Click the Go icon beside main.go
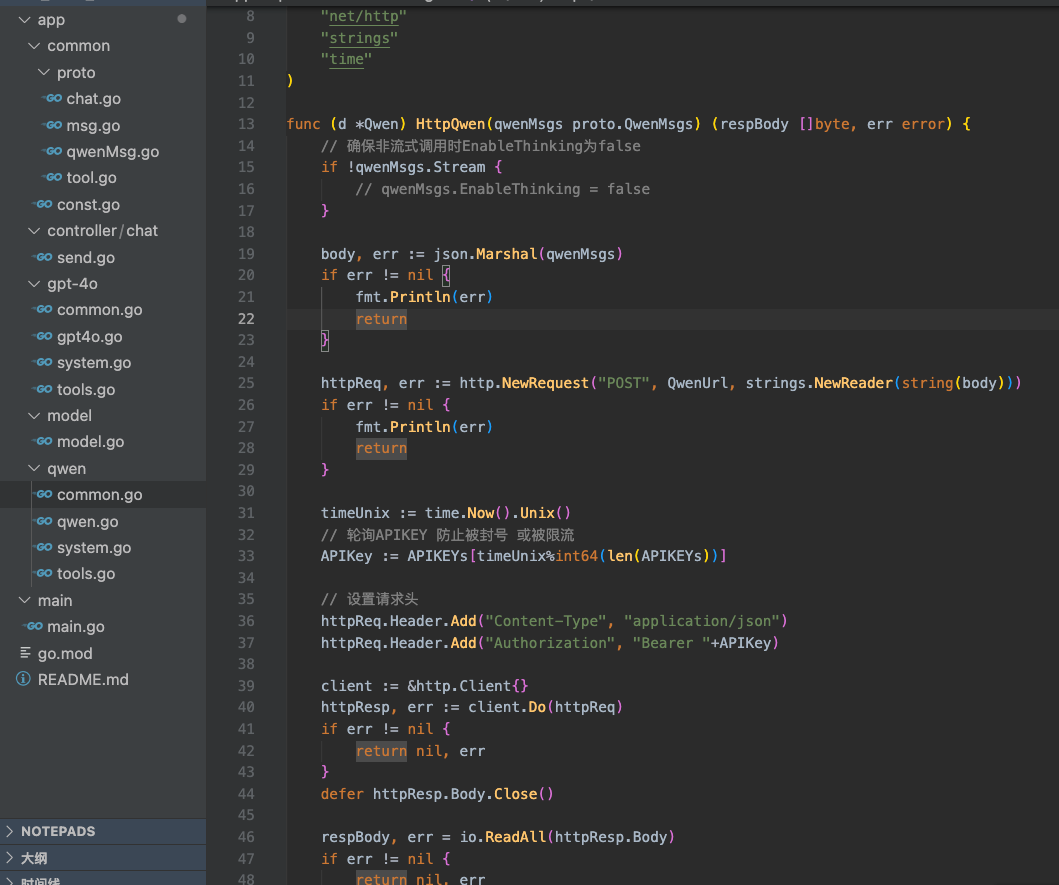The width and height of the screenshot is (1059, 885). pyautogui.click(x=34, y=627)
